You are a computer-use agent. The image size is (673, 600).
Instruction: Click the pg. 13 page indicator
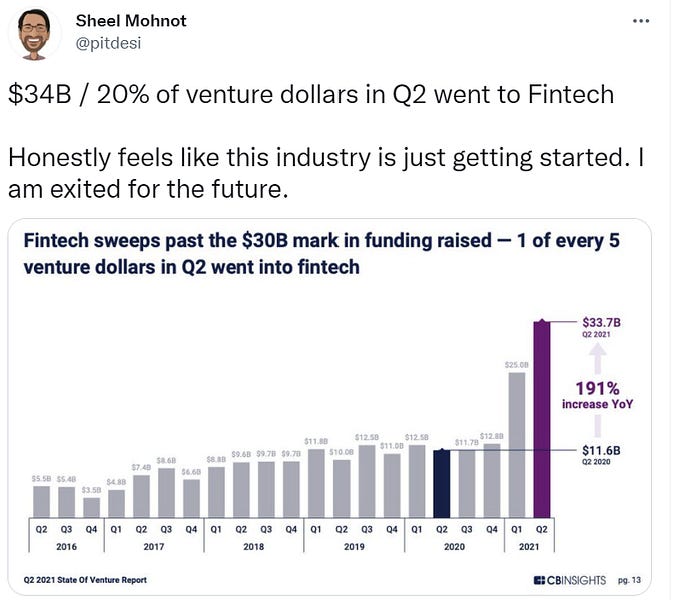629,580
